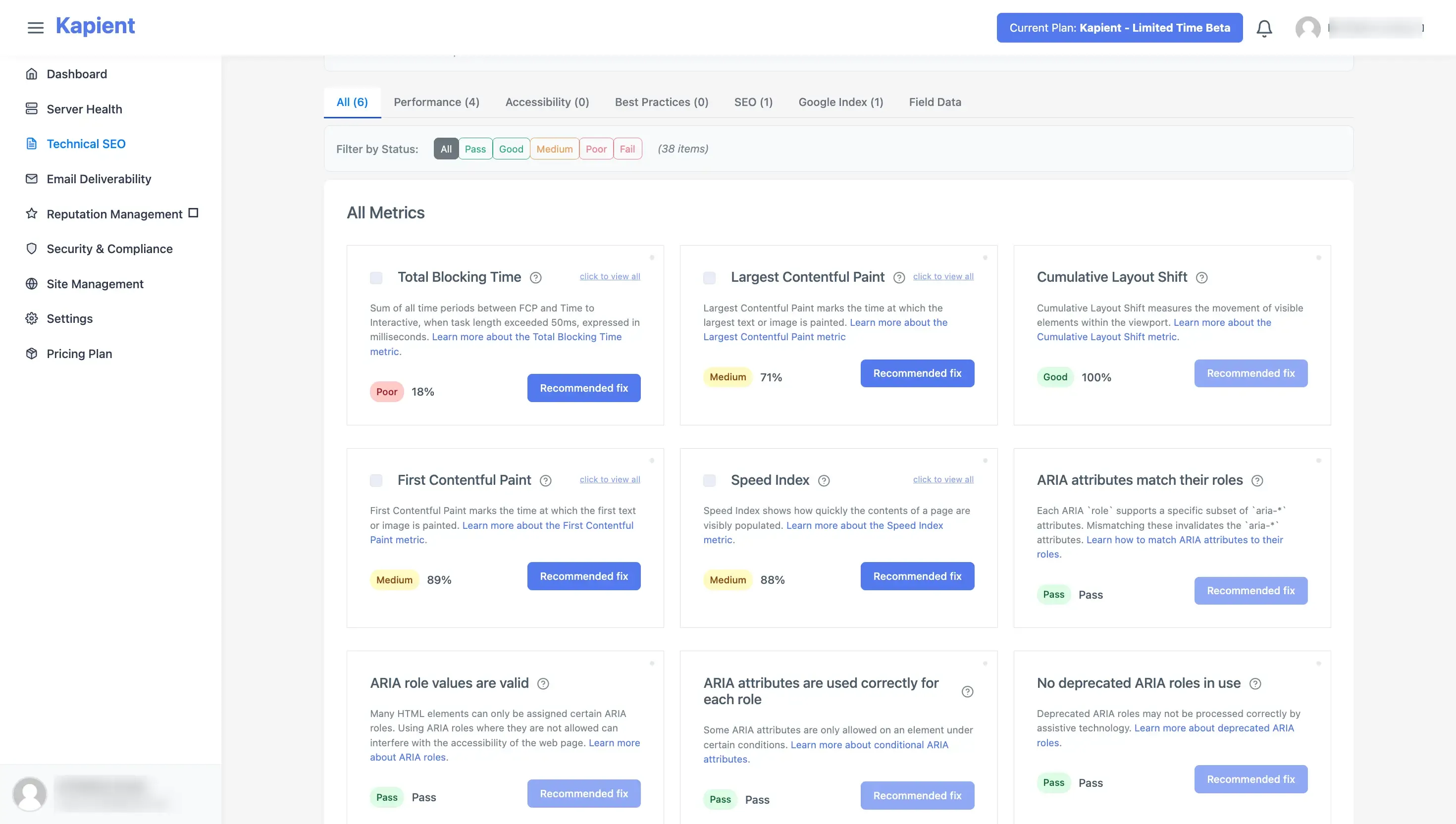
Task: Click the Security & Compliance shield icon
Action: 32,249
